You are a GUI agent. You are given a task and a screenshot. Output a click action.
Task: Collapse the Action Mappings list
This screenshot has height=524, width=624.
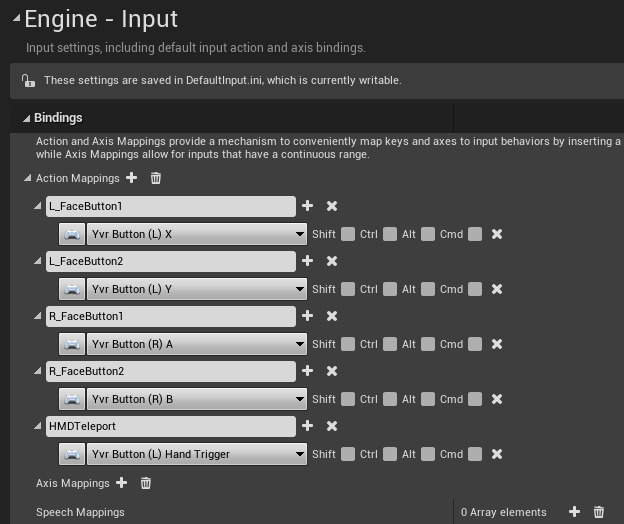tap(28, 179)
